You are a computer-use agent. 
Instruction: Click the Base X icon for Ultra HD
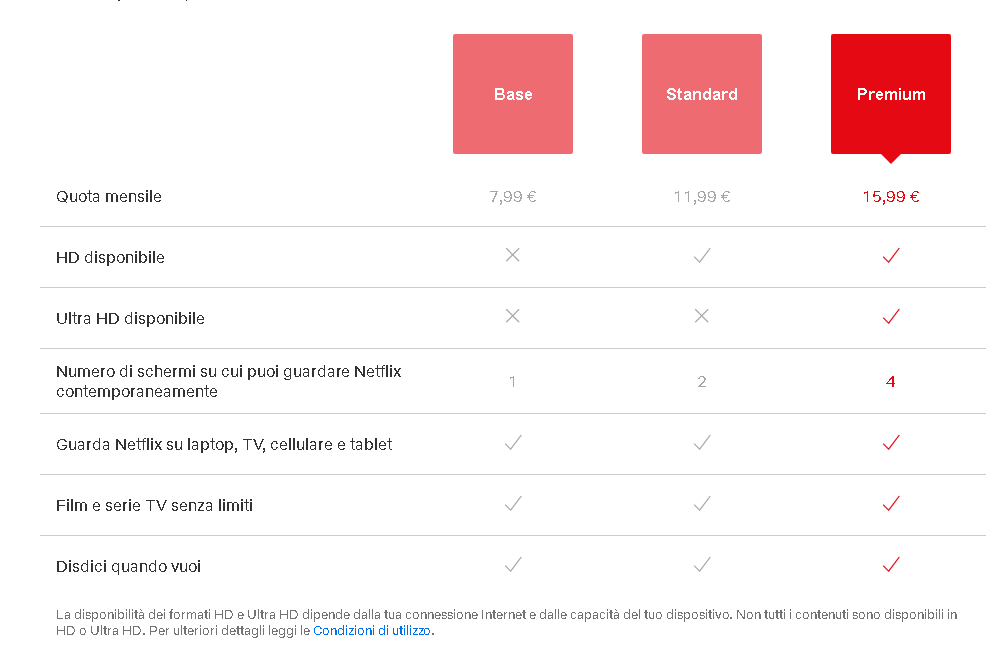click(x=513, y=315)
